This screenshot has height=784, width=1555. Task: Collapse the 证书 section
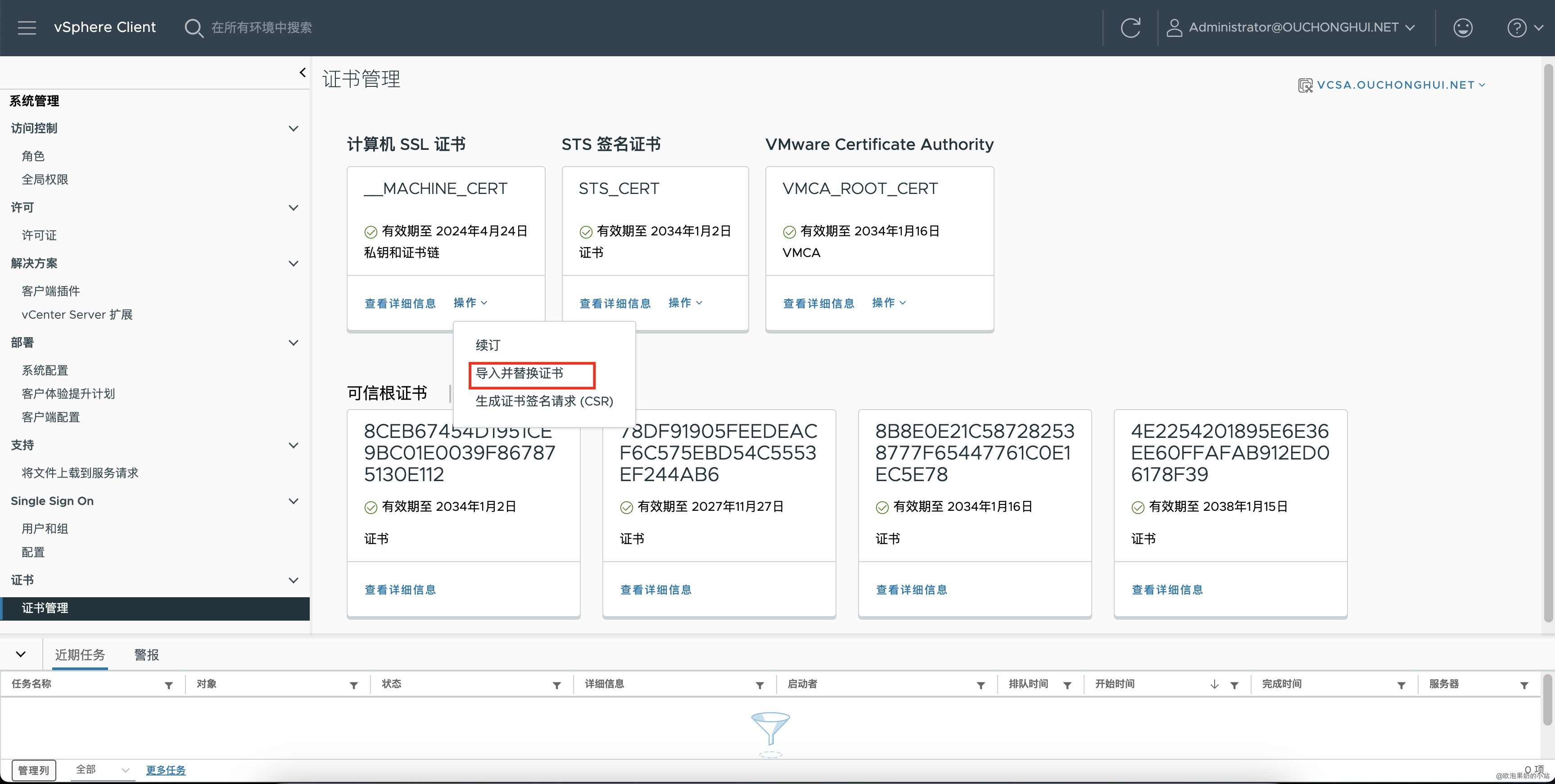click(294, 581)
